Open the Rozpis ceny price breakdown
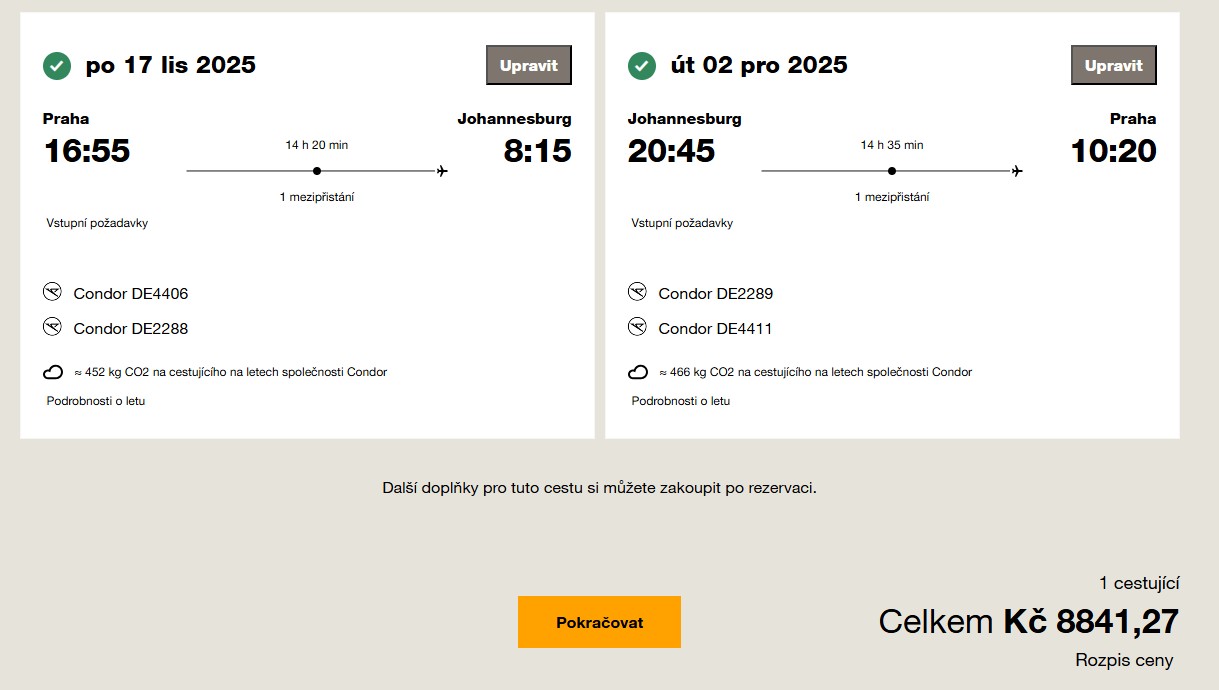The width and height of the screenshot is (1219, 690). tap(1124, 660)
